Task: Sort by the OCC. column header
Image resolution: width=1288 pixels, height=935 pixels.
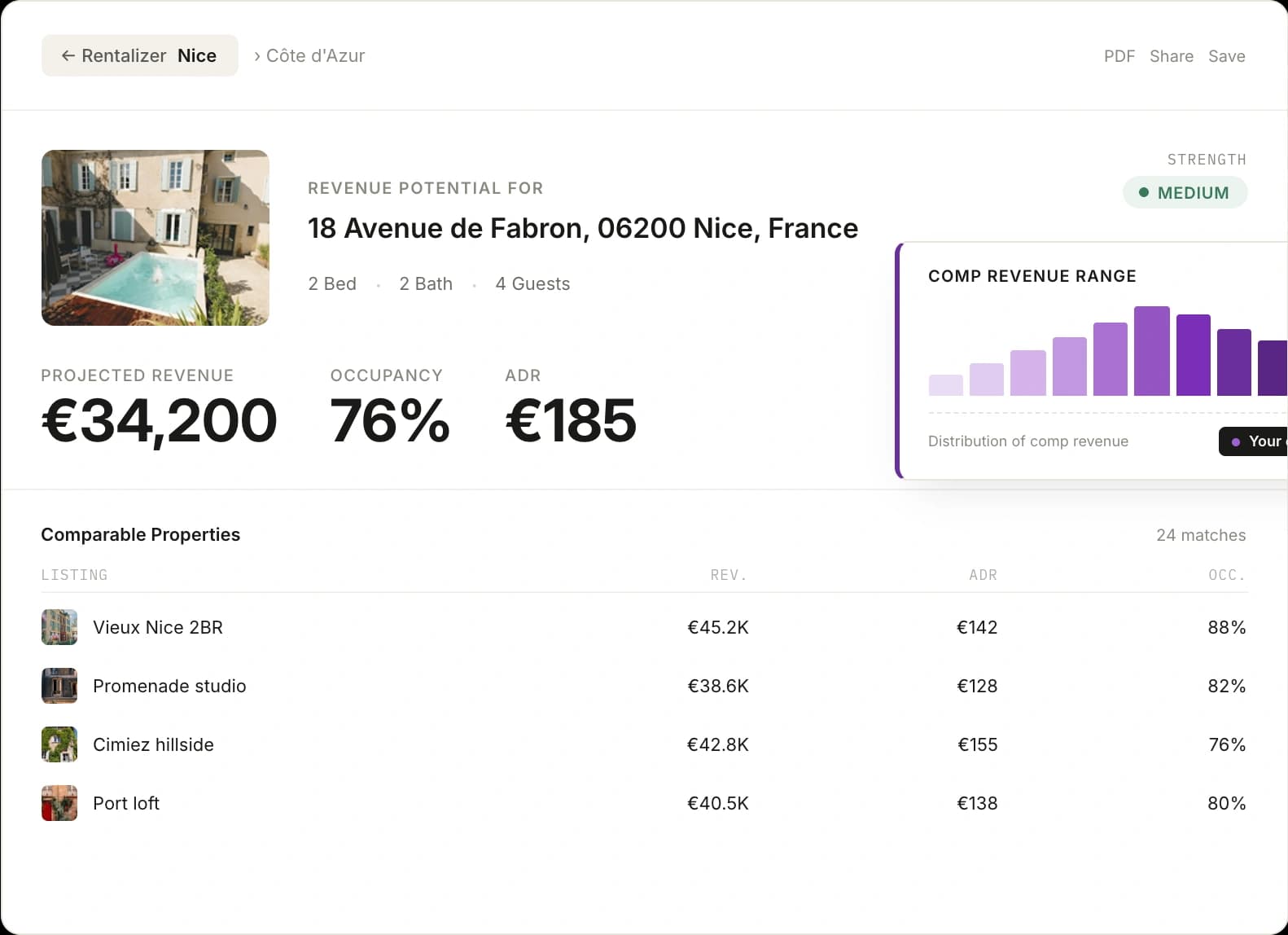Action: pyautogui.click(x=1227, y=575)
